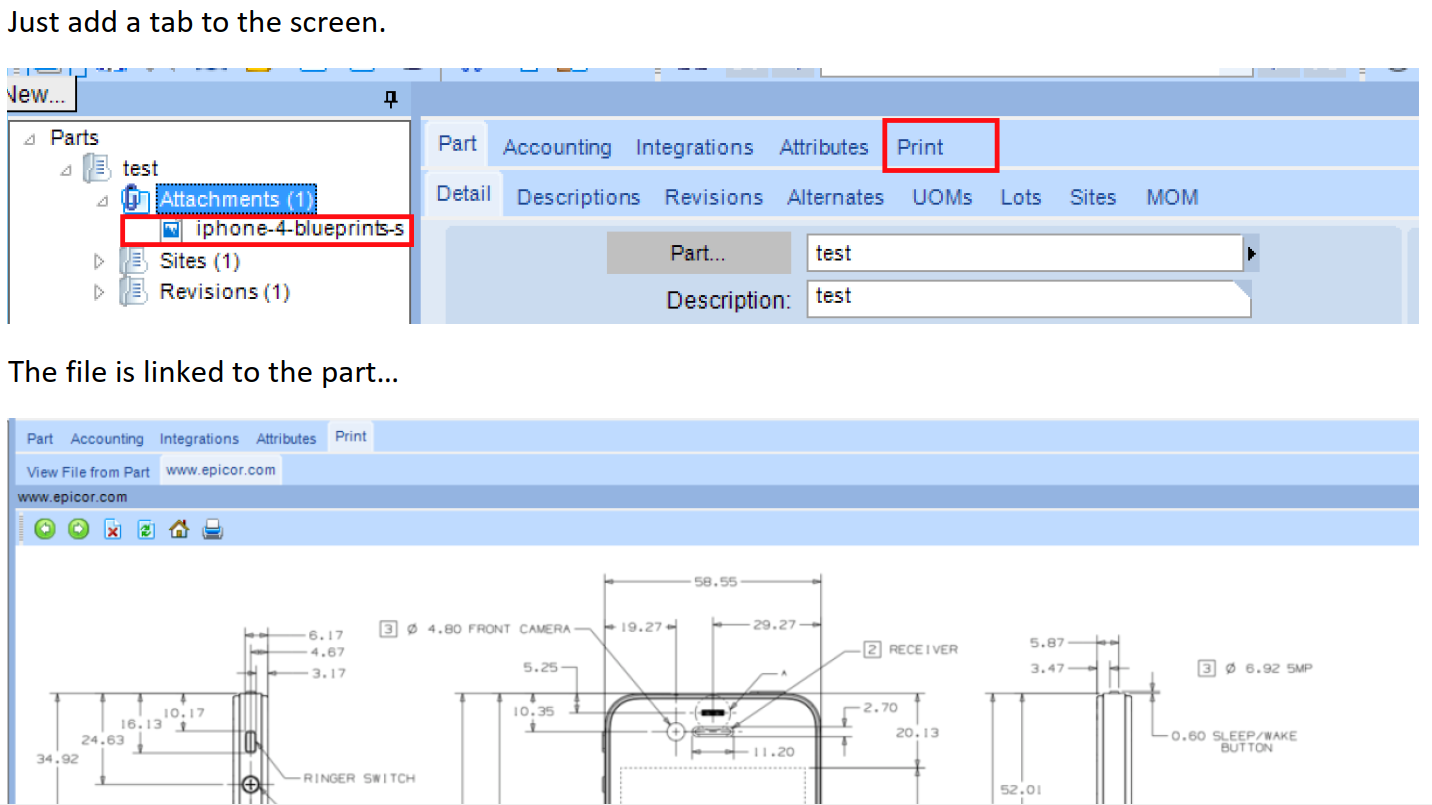Click the 6.92 5MP label on the blueprint
The height and width of the screenshot is (805, 1432).
1276,668
